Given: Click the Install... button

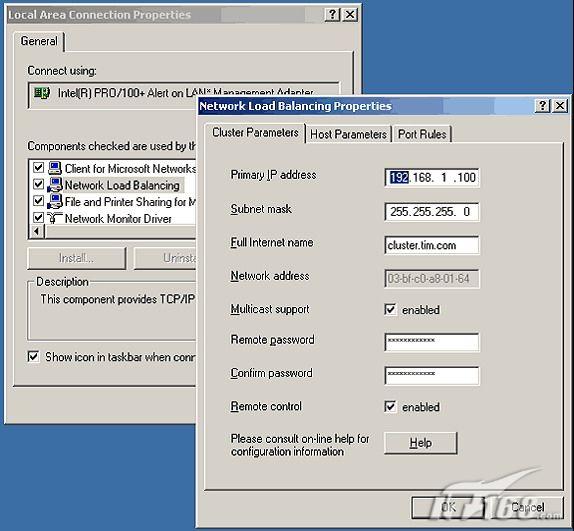Looking at the screenshot, I should tap(77, 258).
